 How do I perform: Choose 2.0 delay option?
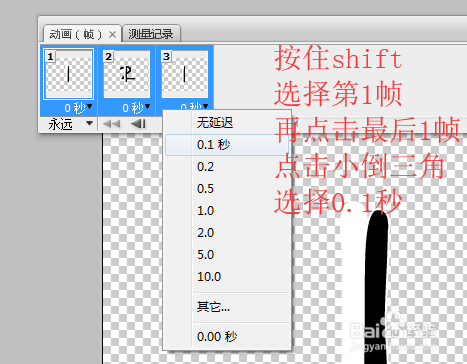click(227, 233)
